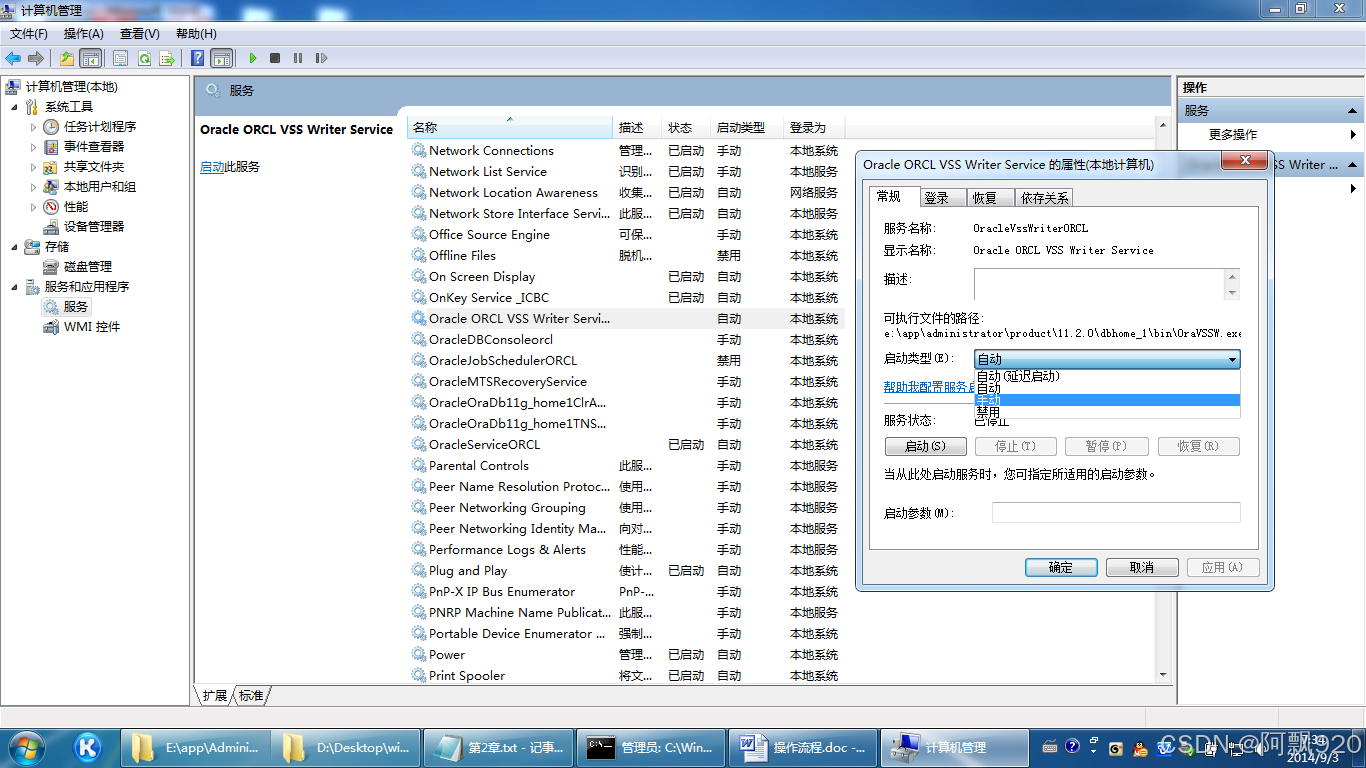Click the 确定 button

point(1061,567)
